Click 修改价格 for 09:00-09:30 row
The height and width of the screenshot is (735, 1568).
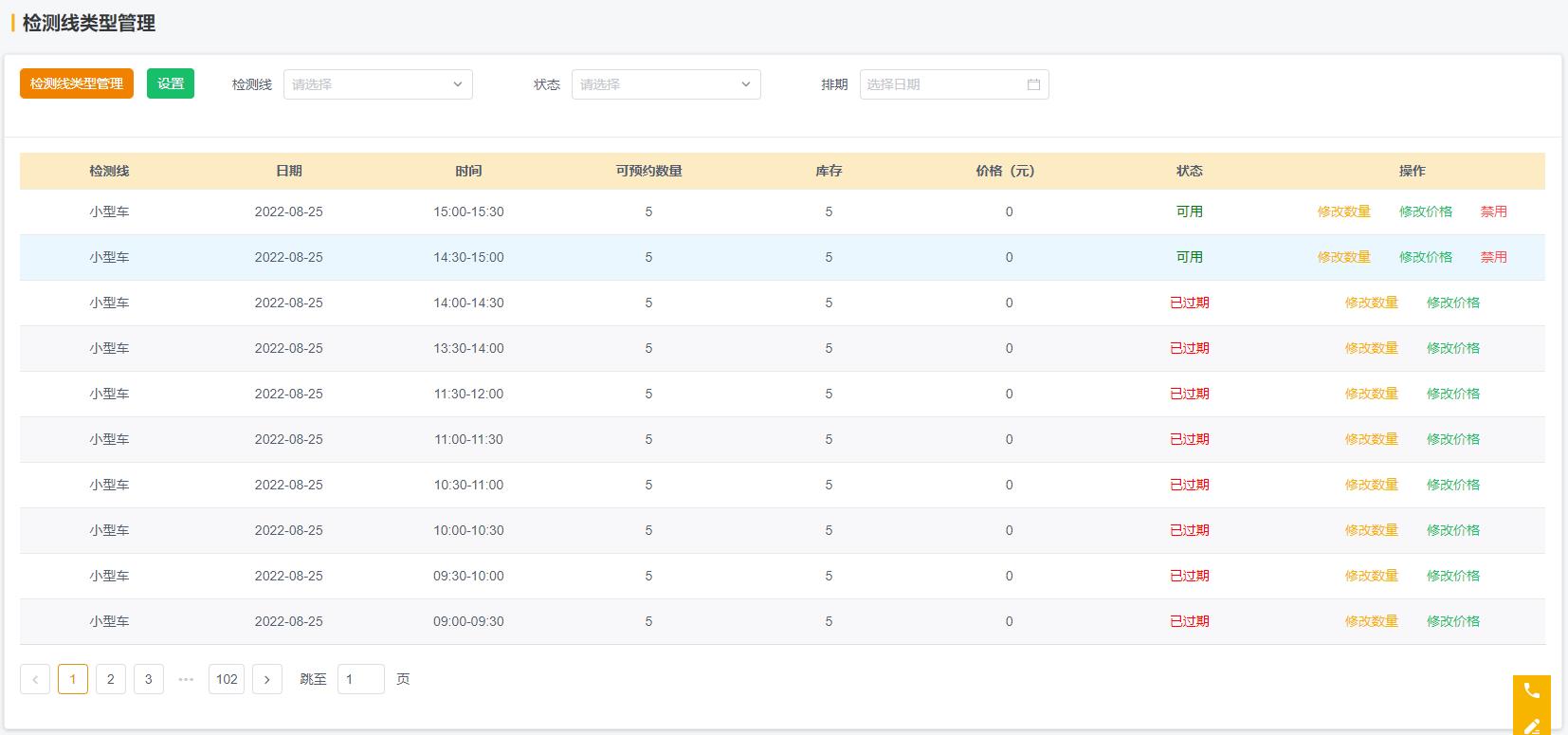tap(1453, 621)
